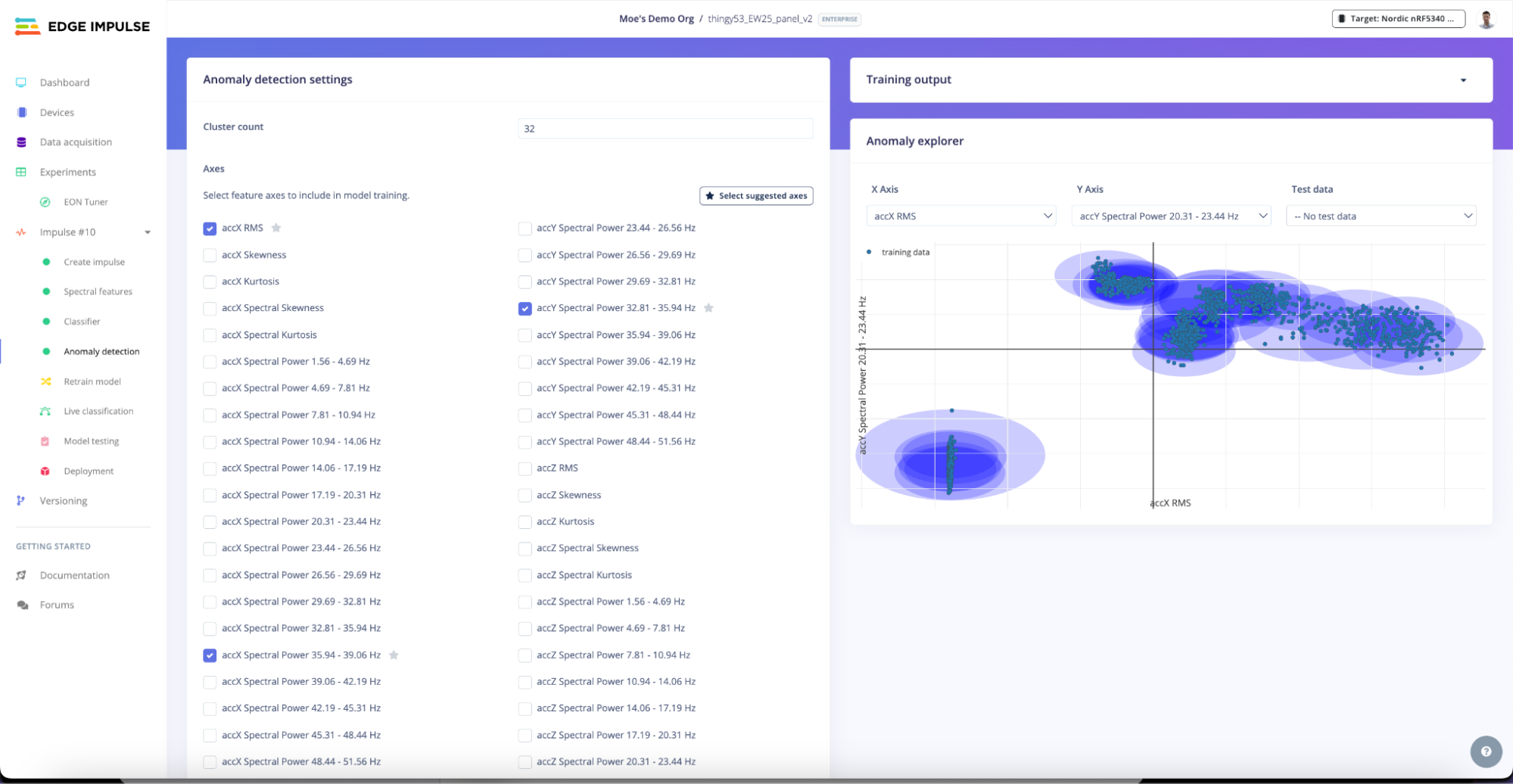Tick the accX Kurtosis checkbox
Image resolution: width=1513 pixels, height=784 pixels.
click(210, 282)
